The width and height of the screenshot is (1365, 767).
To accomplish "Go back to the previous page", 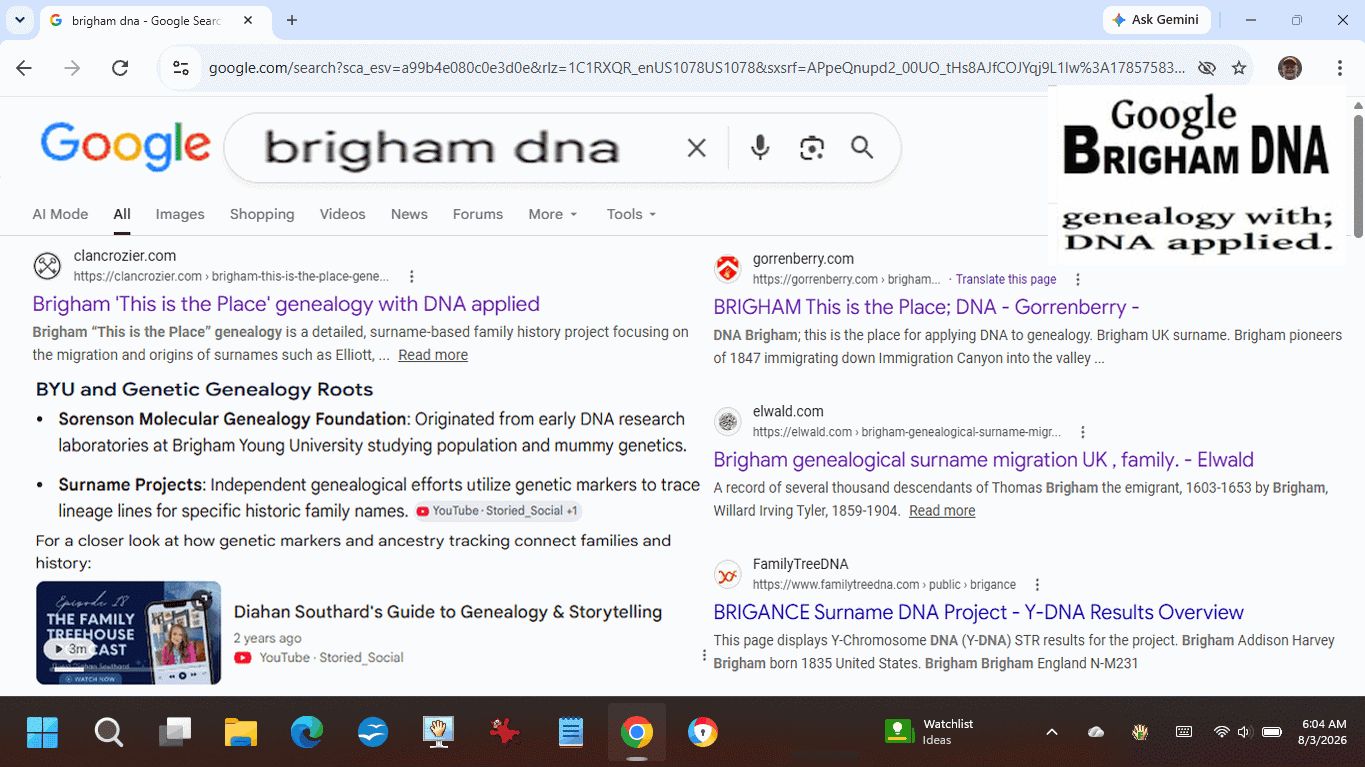I will click(24, 68).
